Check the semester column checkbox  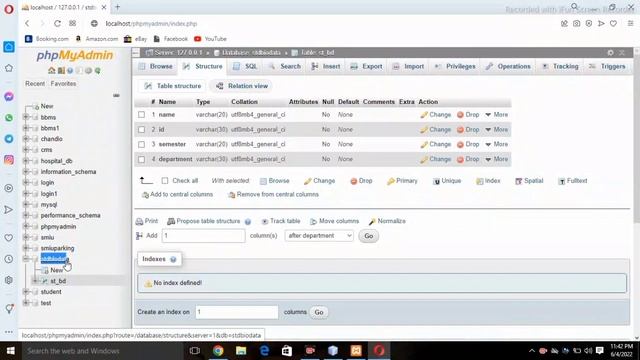[x=141, y=144]
